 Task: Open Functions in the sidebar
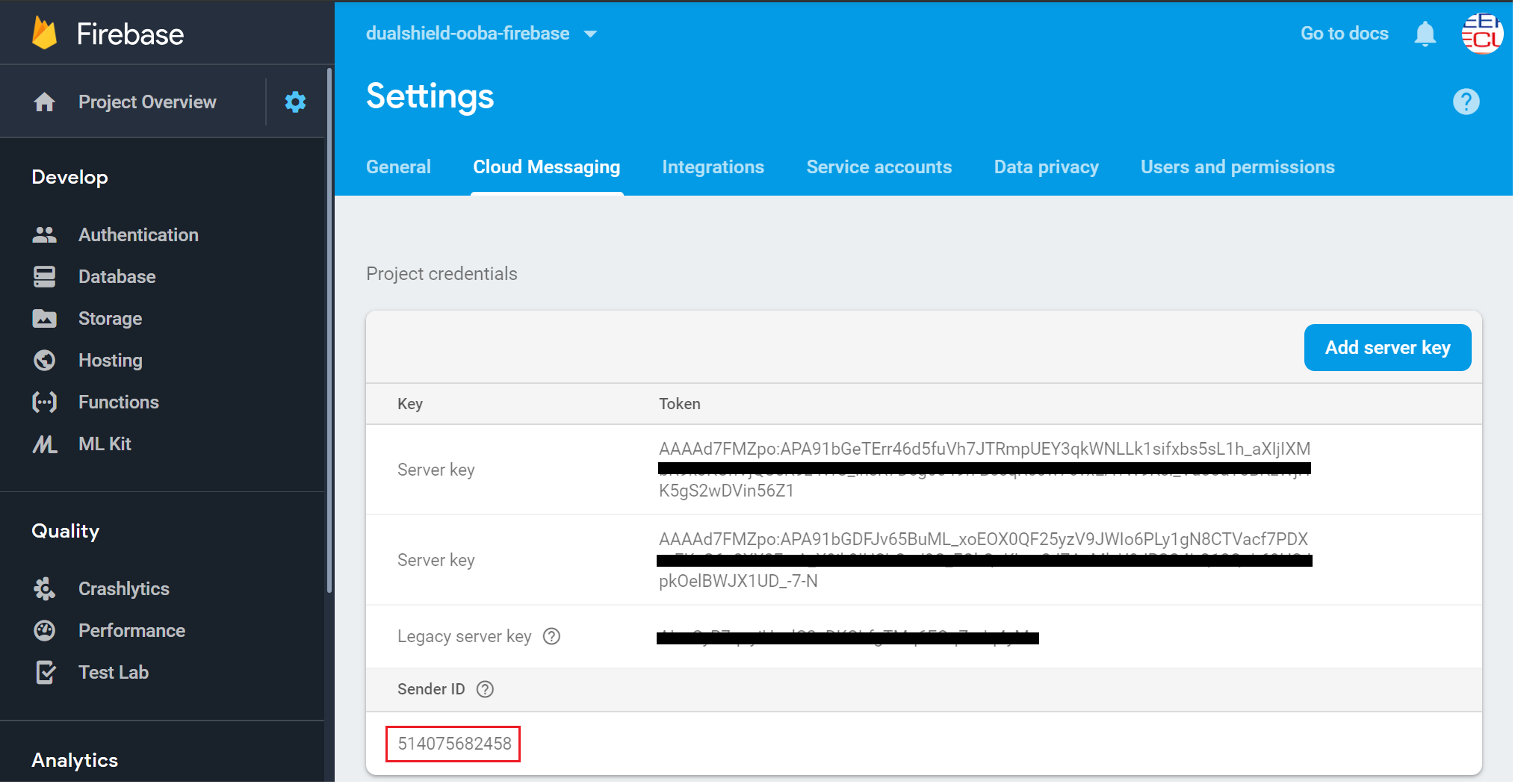tap(118, 402)
